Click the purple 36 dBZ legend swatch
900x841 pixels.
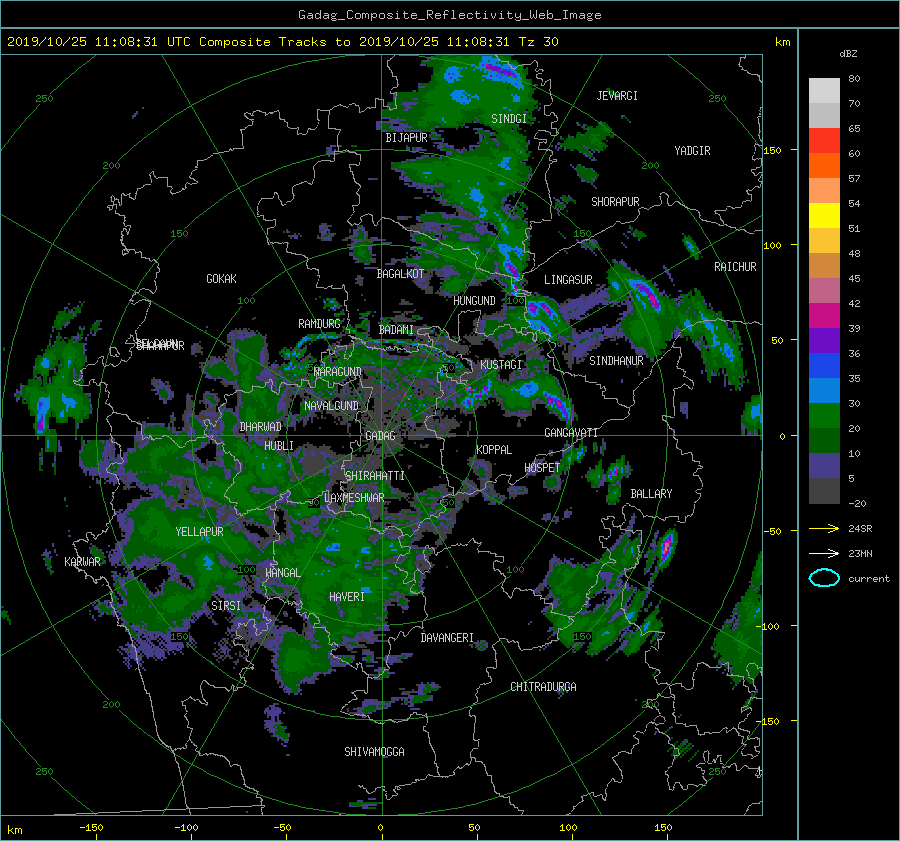pyautogui.click(x=824, y=341)
